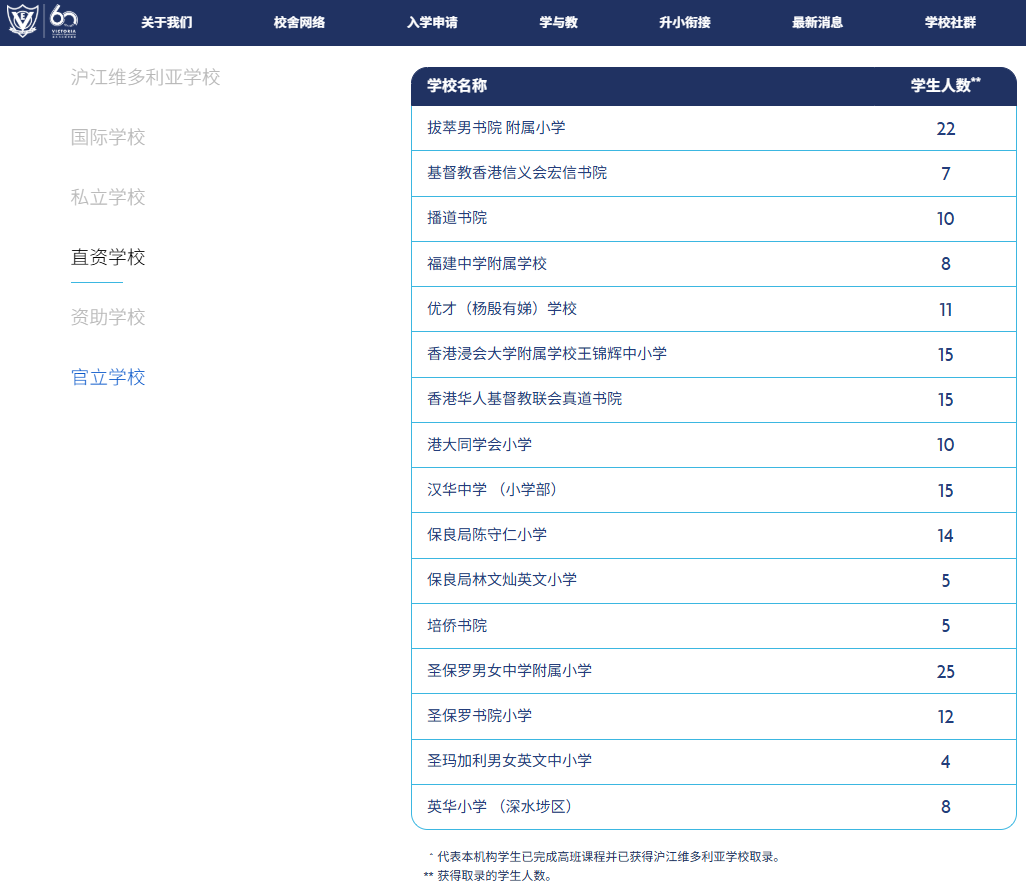
Task: Click student count 4 for 圣玛加利
Action: point(946,762)
